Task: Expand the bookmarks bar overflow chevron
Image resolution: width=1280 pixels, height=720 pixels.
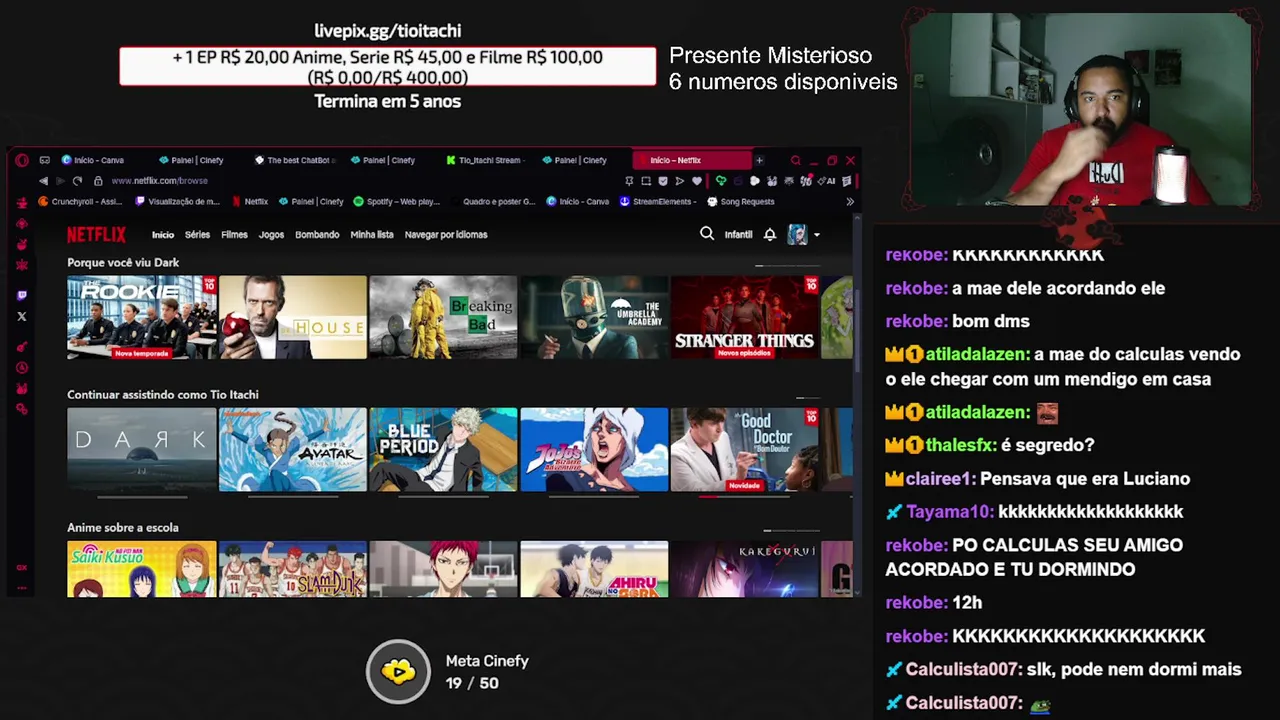Action: 850,201
